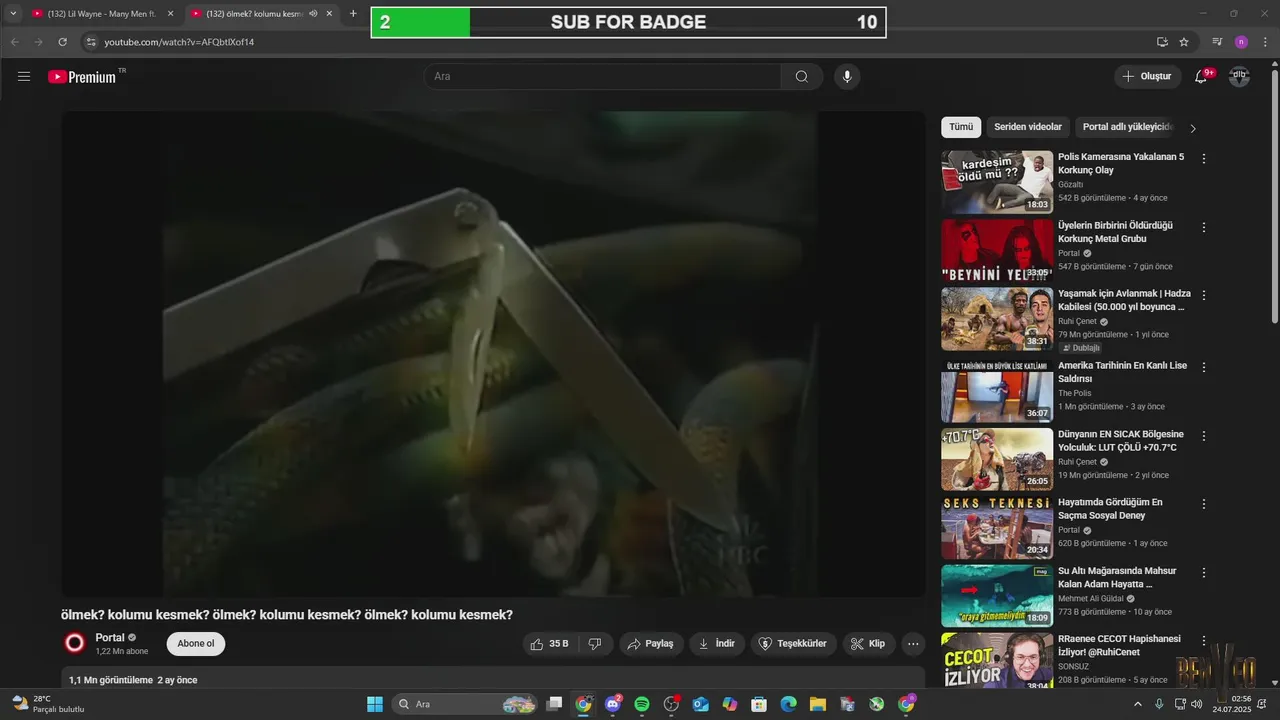Open the LUT ÇÖLÜ +70.7°C thumbnail

[997, 459]
